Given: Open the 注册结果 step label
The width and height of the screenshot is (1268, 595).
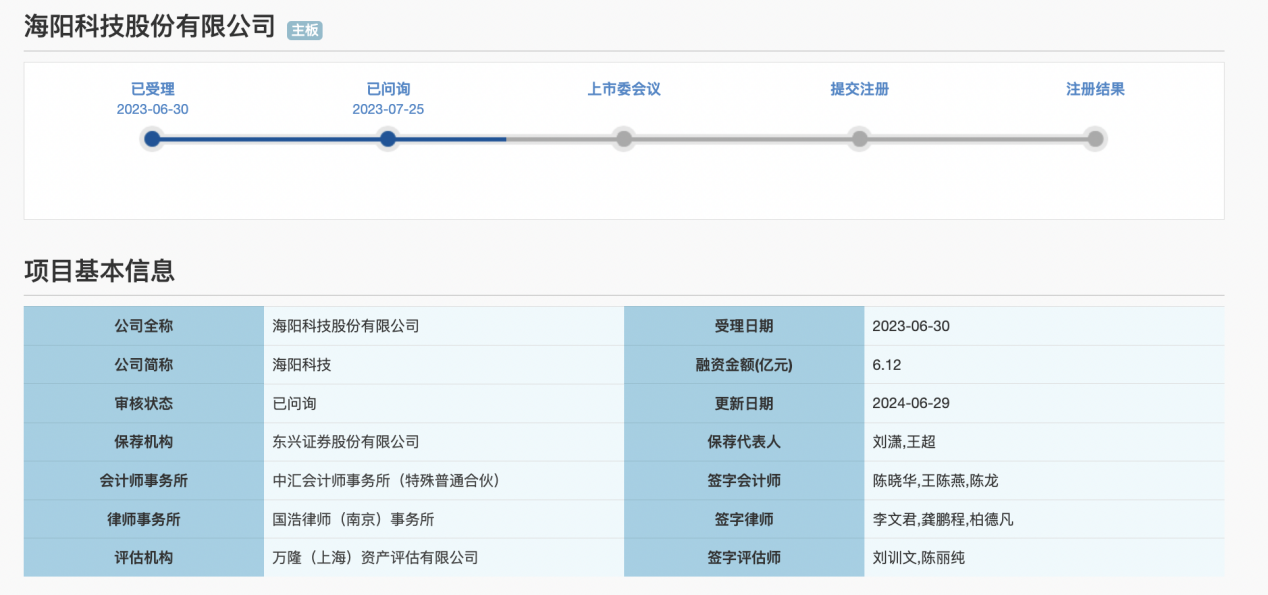Looking at the screenshot, I should [x=1095, y=89].
